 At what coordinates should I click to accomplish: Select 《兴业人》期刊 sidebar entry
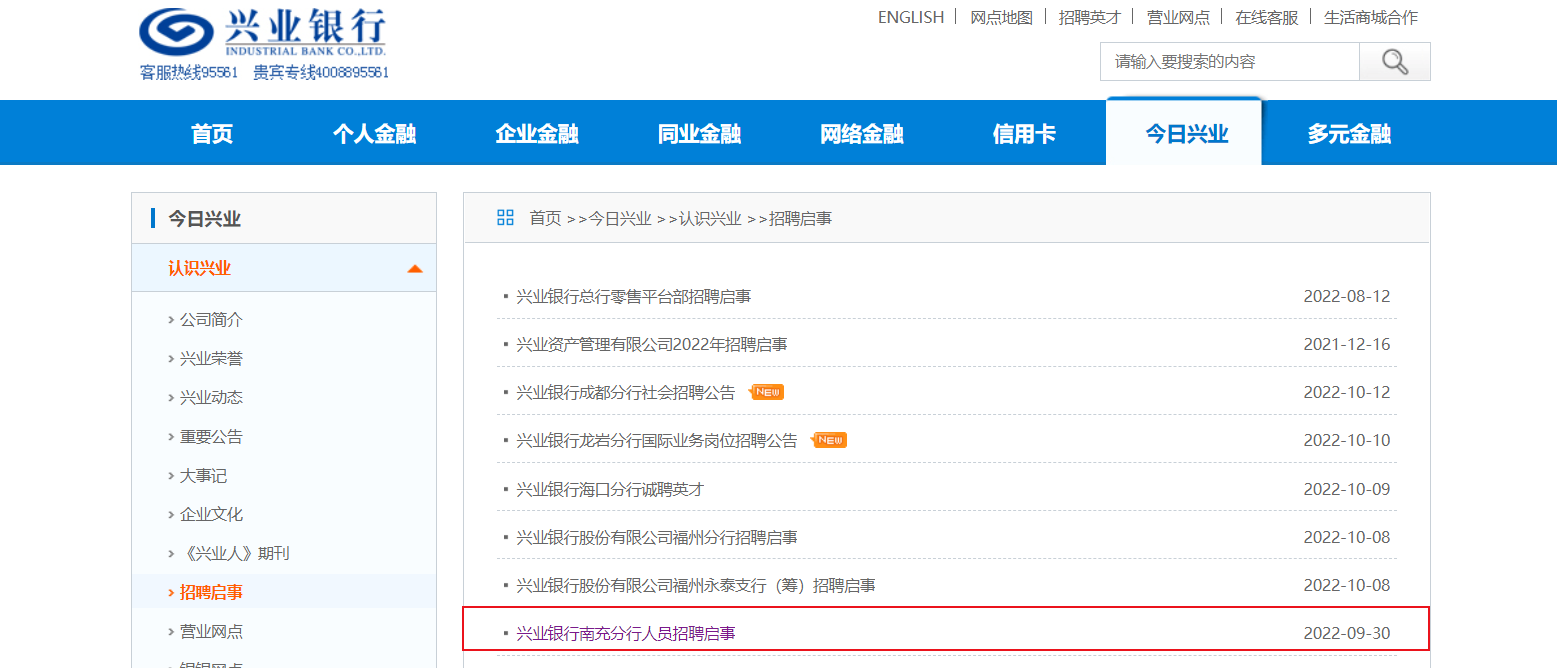click(x=234, y=554)
